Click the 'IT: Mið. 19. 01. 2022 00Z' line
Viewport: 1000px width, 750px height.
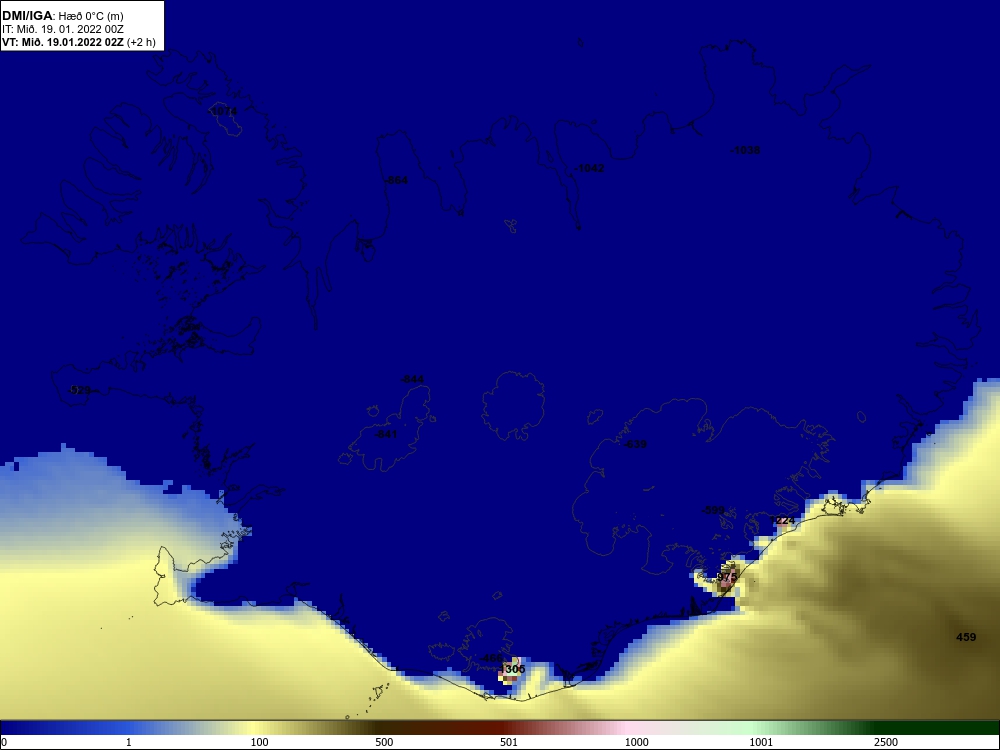(x=62, y=29)
